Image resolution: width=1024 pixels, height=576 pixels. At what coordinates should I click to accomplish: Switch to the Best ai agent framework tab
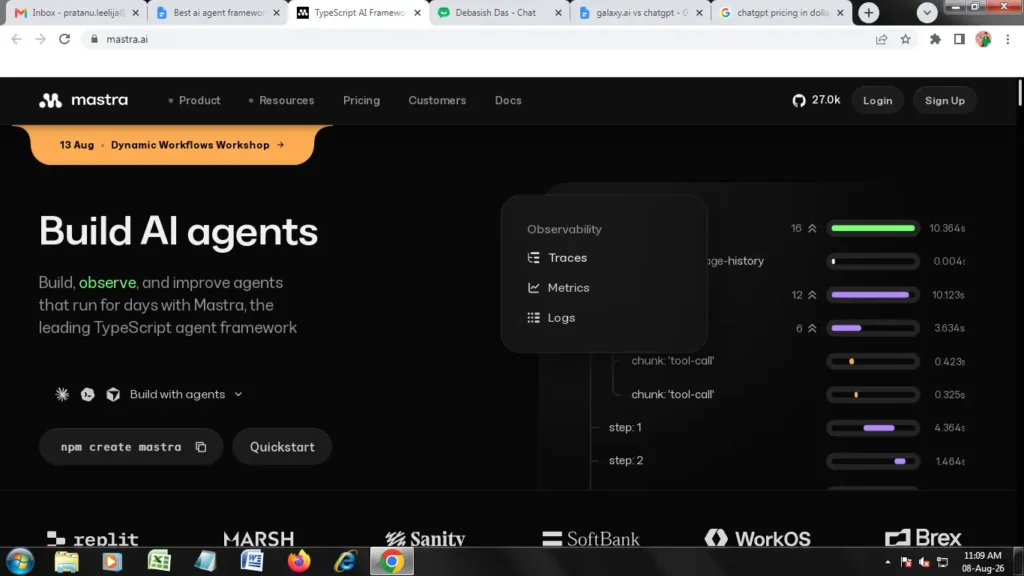pyautogui.click(x=219, y=12)
